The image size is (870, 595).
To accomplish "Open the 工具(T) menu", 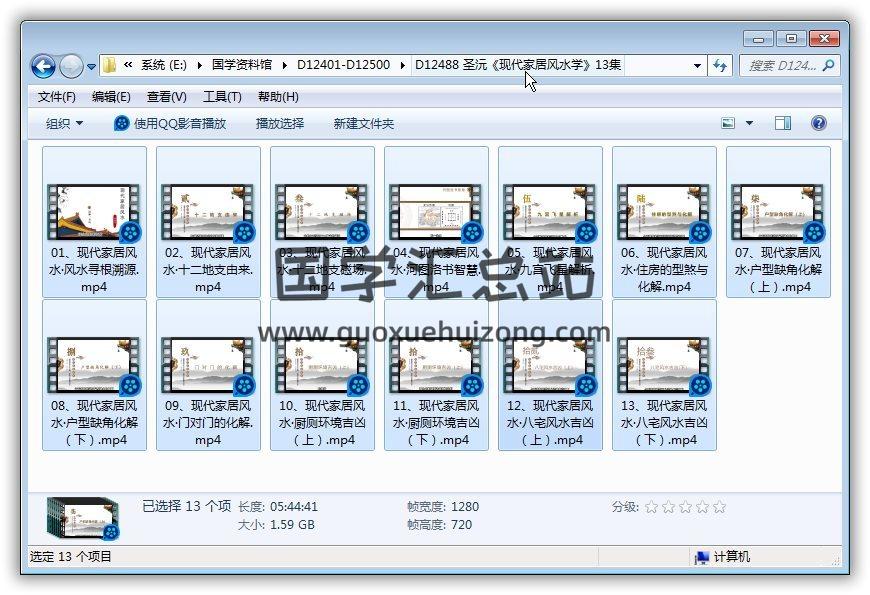I will click(x=222, y=97).
